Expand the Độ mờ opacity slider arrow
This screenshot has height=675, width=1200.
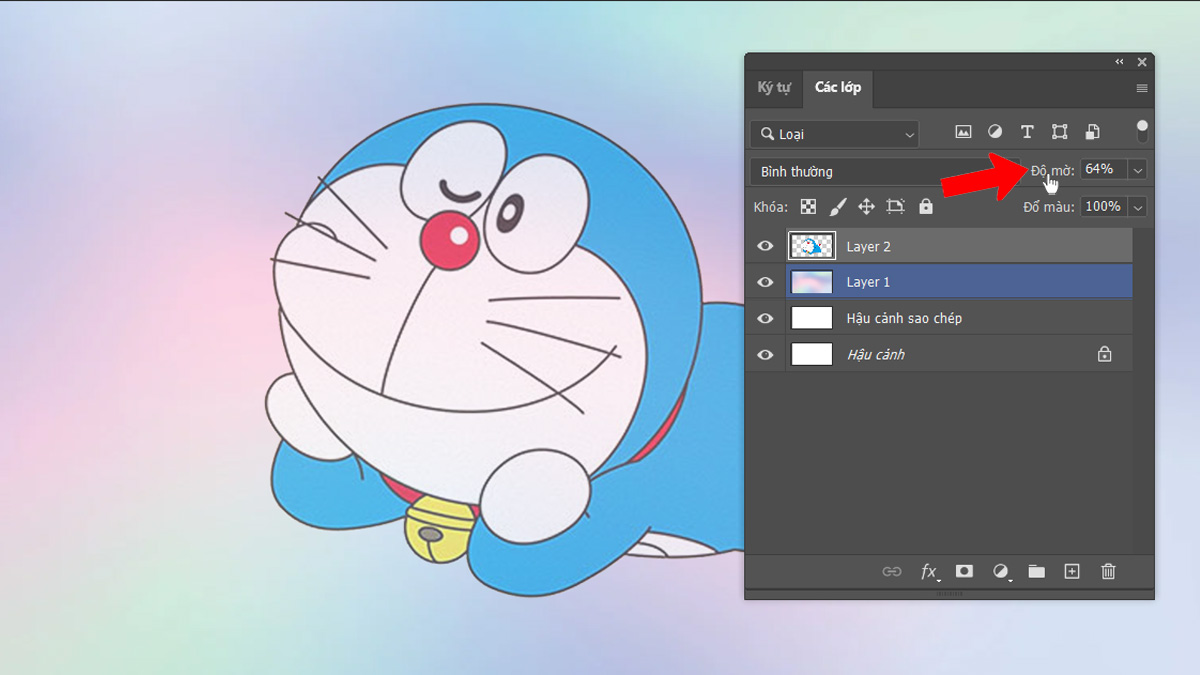pyautogui.click(x=1137, y=170)
